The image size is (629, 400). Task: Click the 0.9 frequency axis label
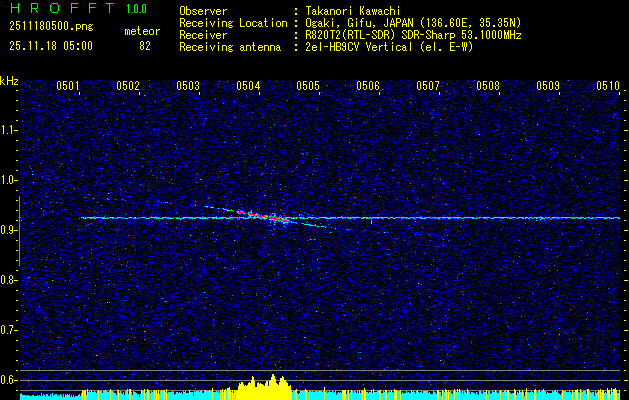[x=9, y=230]
